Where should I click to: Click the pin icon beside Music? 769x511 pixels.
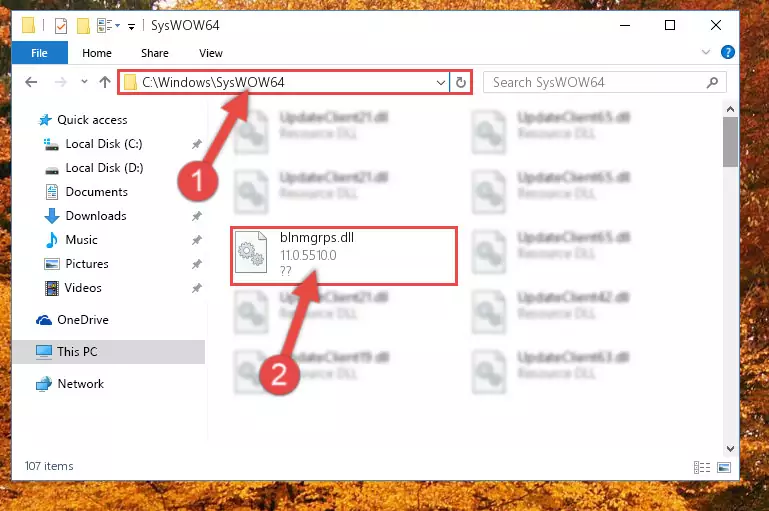point(197,240)
